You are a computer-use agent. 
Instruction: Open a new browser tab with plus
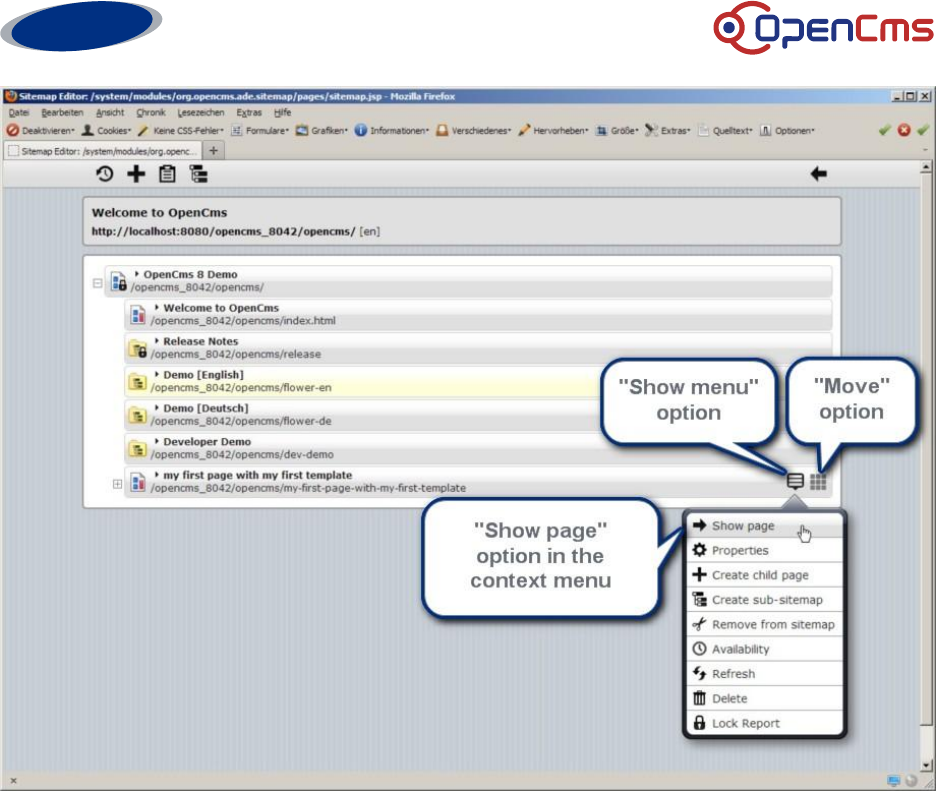(214, 151)
